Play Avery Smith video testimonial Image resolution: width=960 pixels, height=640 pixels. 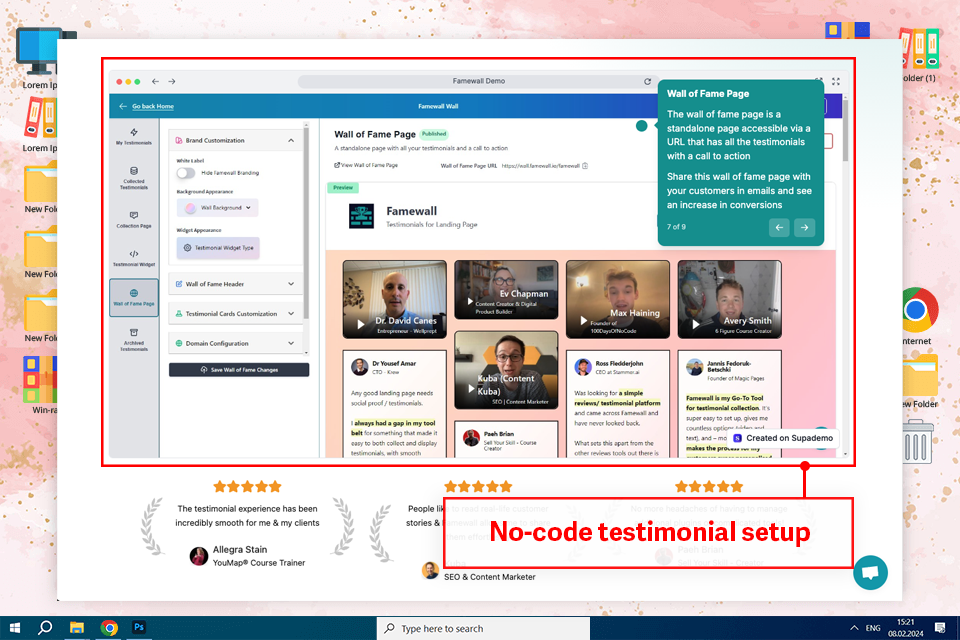(696, 325)
